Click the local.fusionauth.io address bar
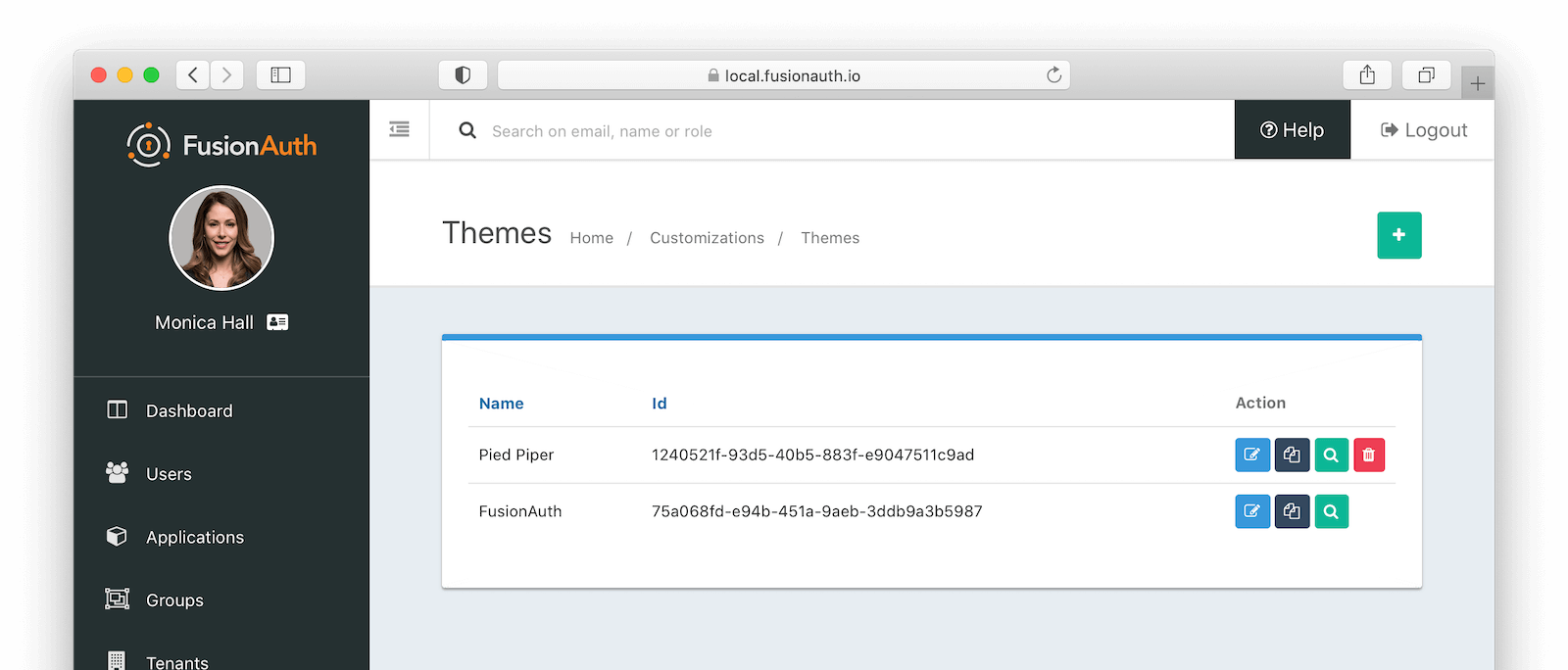The width and height of the screenshot is (1568, 670). pyautogui.click(x=783, y=75)
